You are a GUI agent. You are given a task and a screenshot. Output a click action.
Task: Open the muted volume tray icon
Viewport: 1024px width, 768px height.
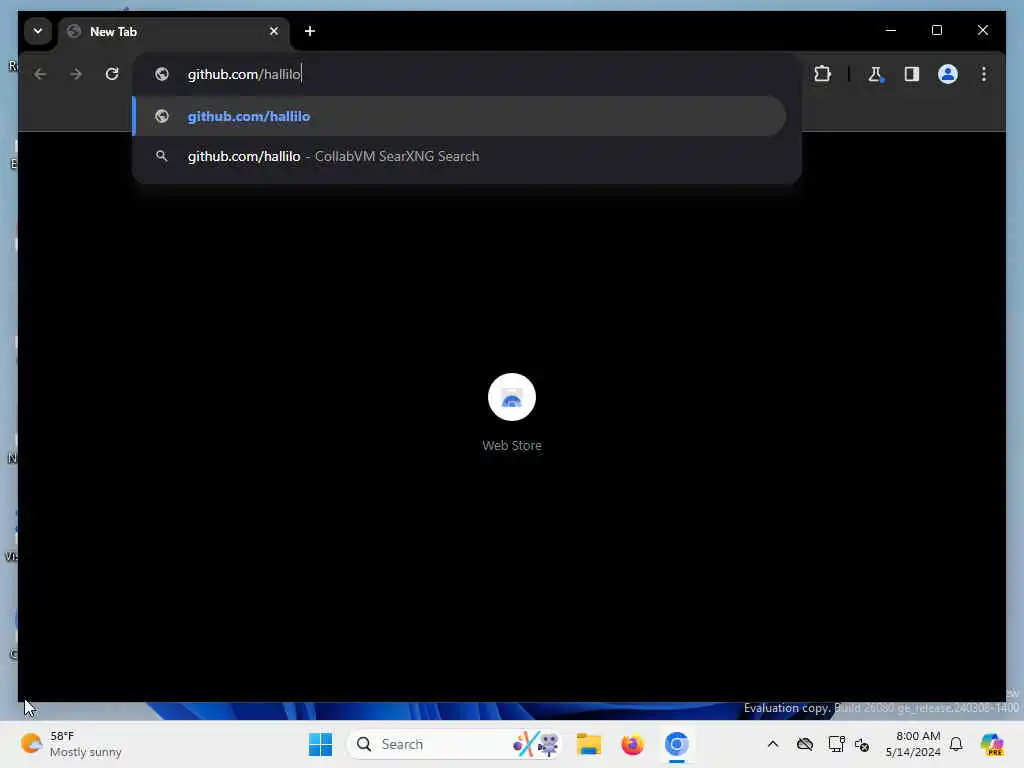point(862,744)
